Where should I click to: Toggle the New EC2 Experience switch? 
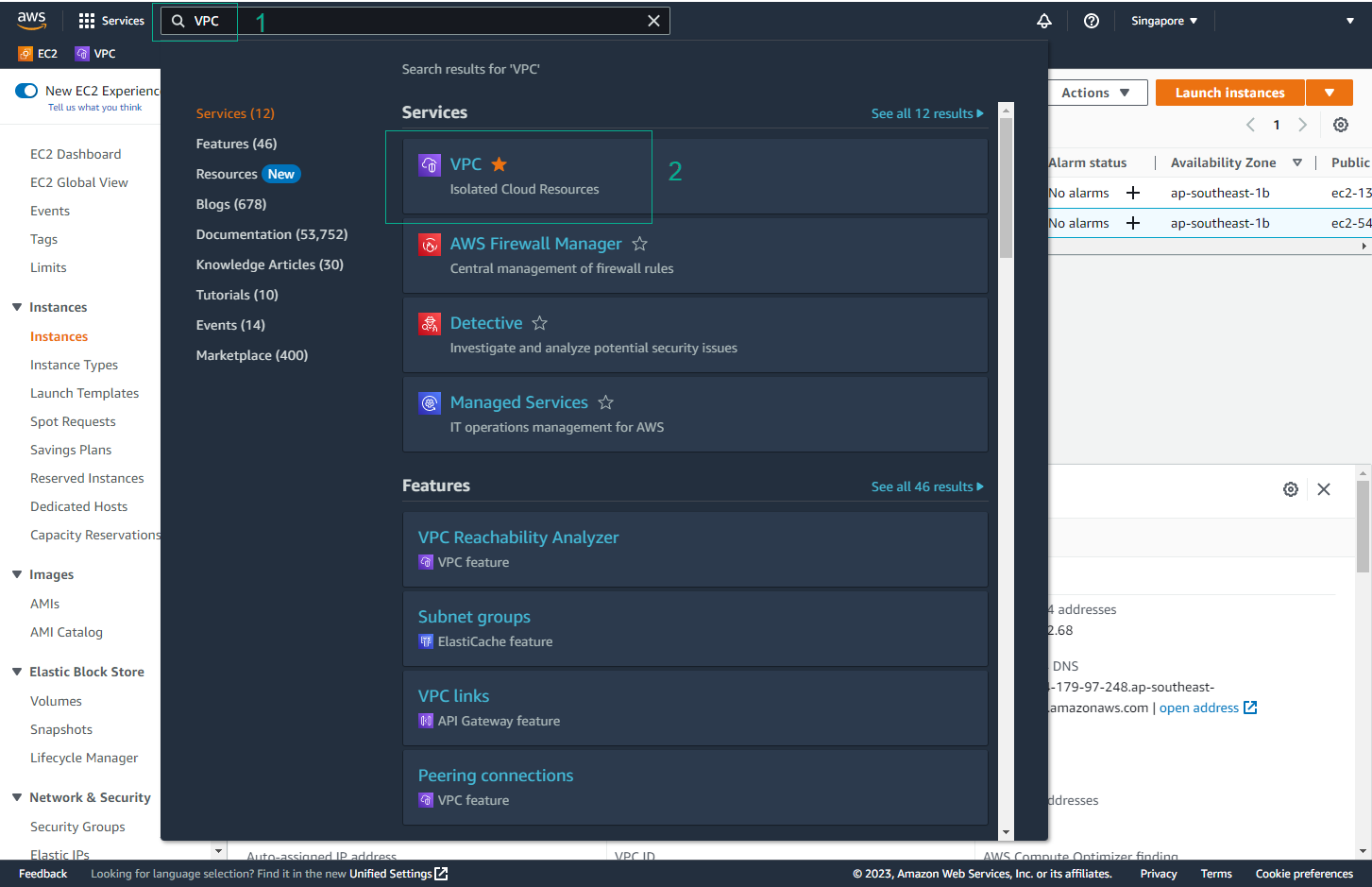[26, 91]
